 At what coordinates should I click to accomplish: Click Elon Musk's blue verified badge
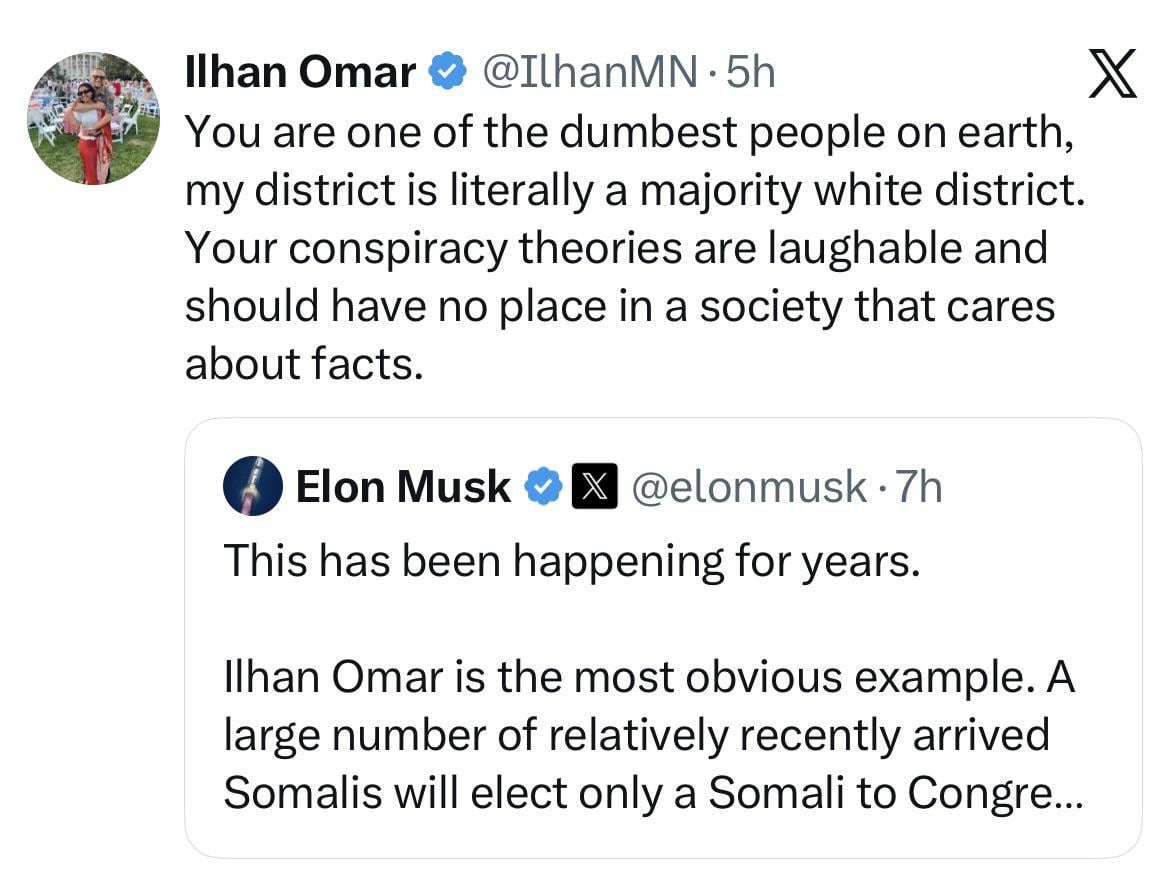point(544,487)
